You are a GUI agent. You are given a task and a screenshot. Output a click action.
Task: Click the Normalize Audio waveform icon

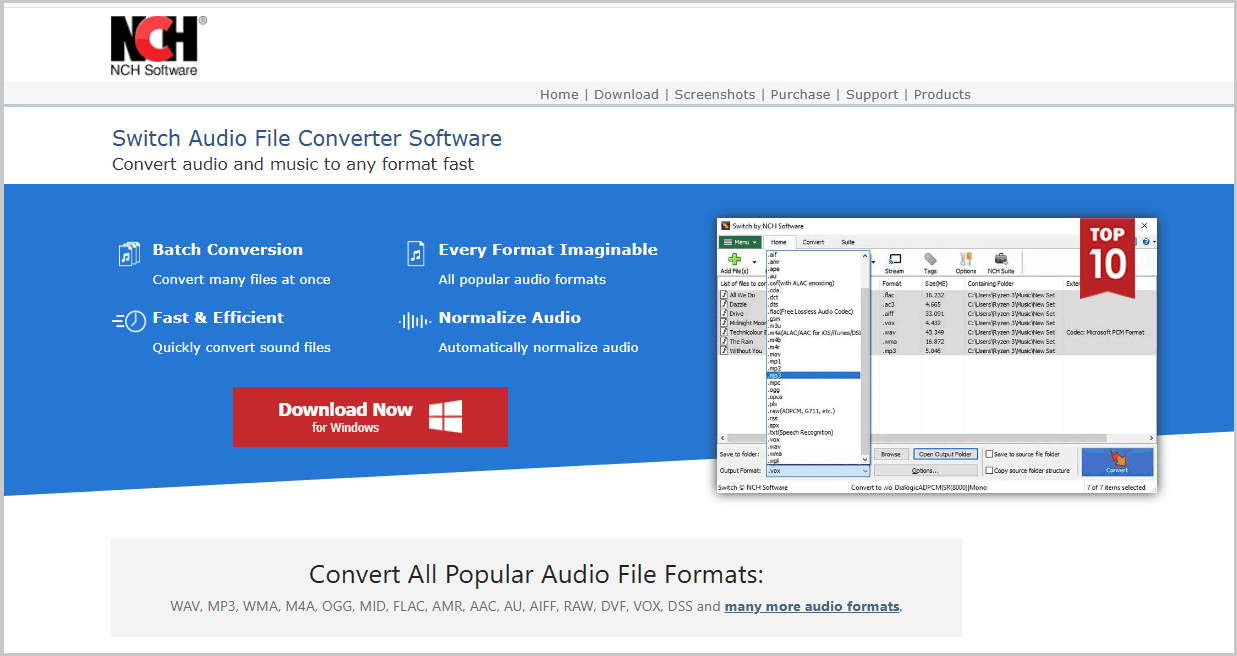414,321
